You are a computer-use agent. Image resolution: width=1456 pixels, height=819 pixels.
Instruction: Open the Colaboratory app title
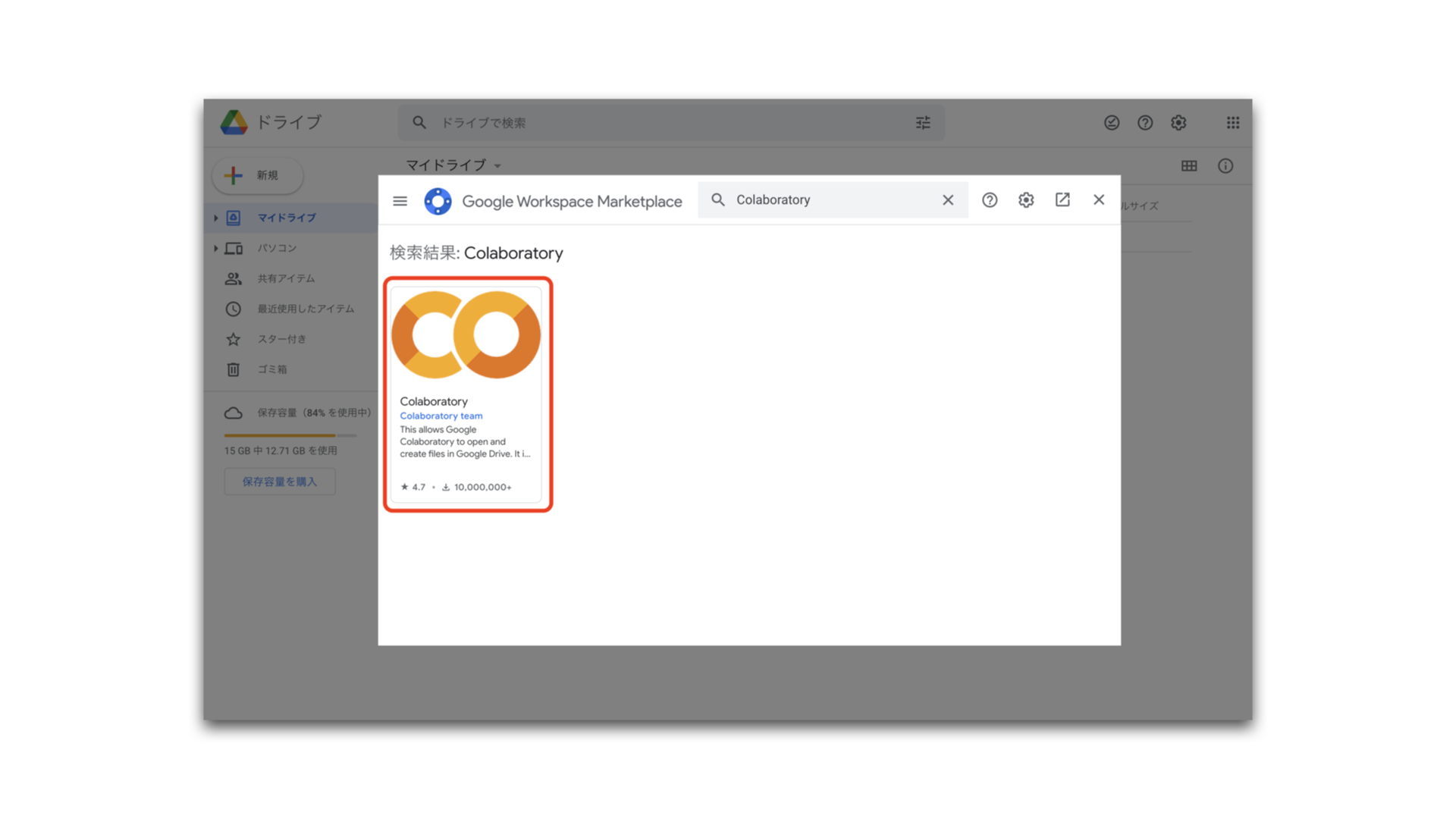[434, 401]
